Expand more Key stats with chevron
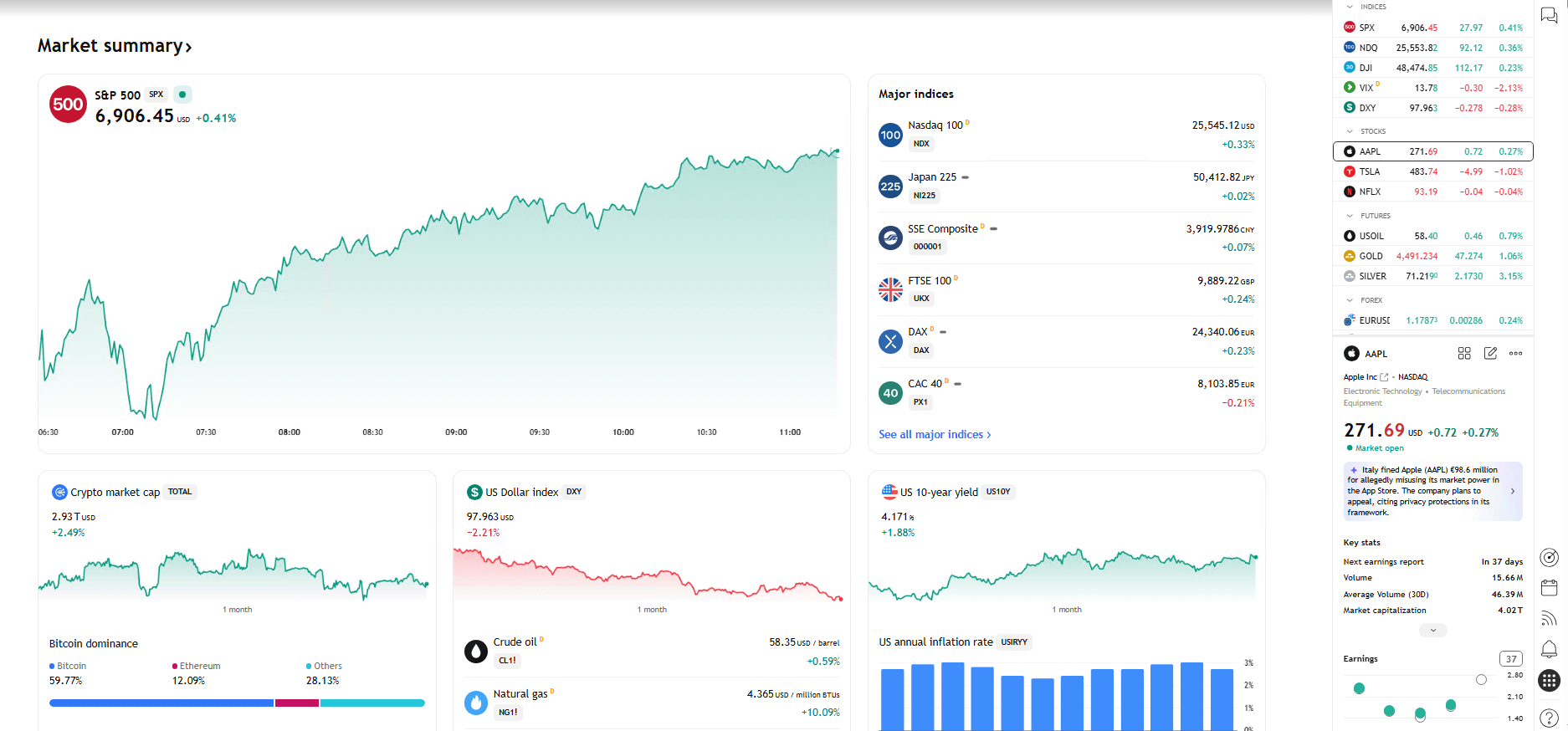This screenshot has height=731, width=1568. [x=1433, y=631]
